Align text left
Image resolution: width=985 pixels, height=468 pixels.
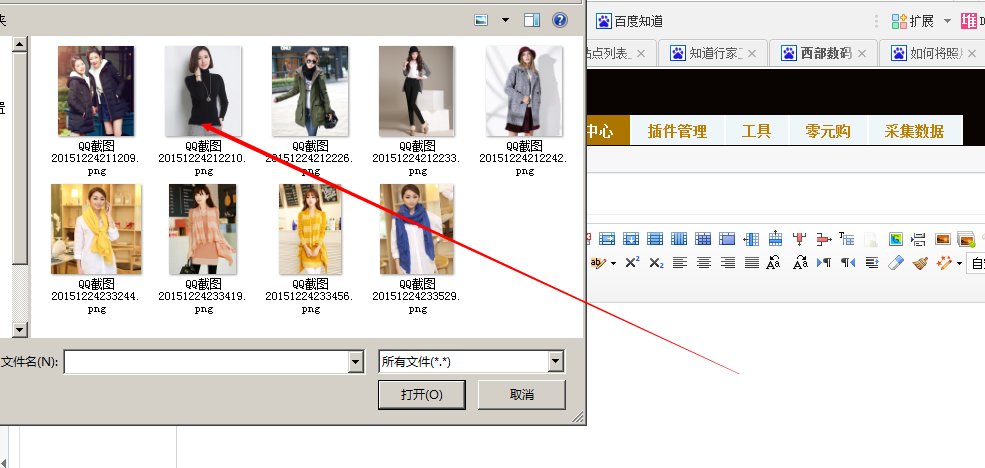tap(679, 263)
